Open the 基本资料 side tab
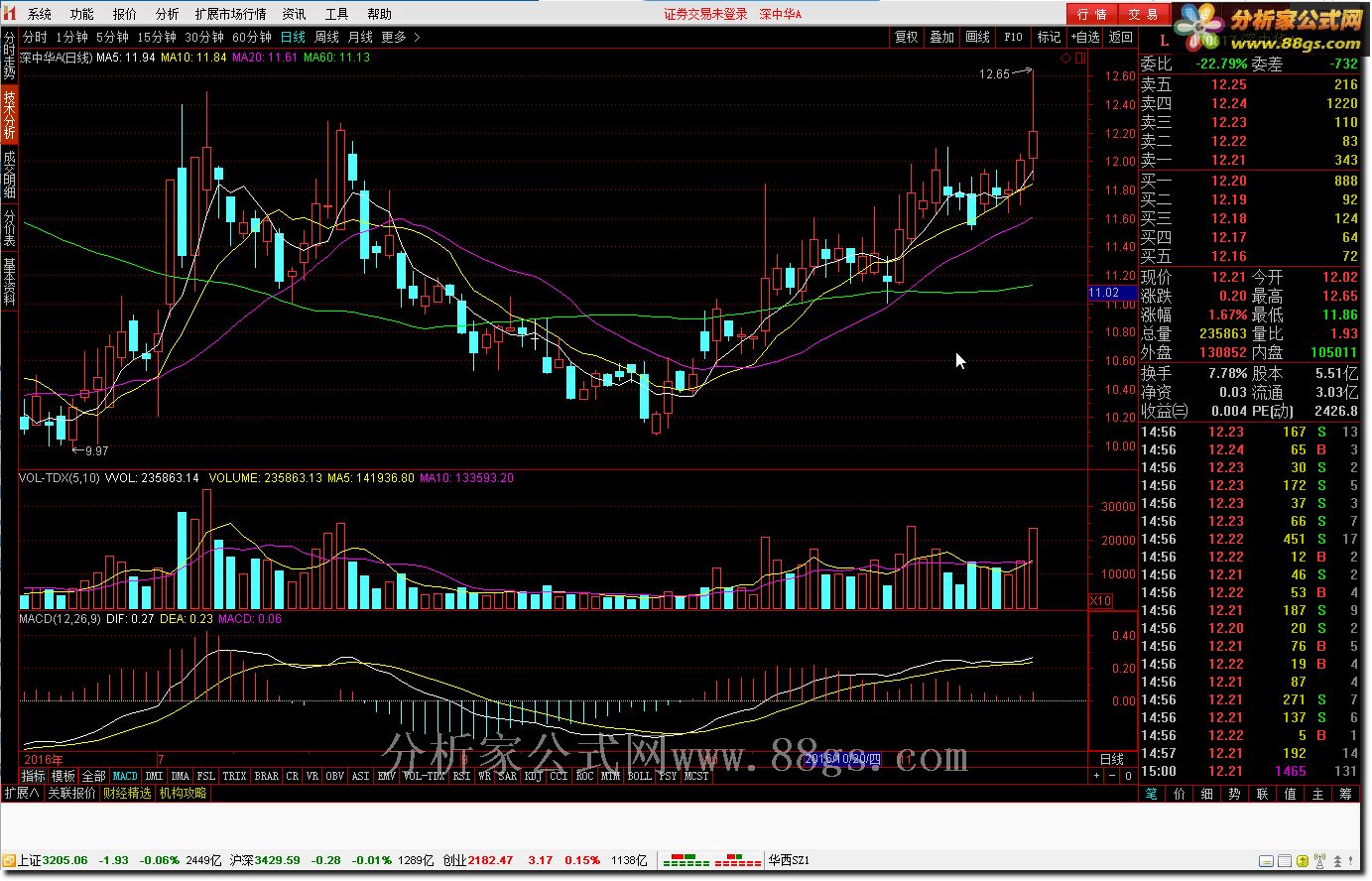 tap(9, 282)
